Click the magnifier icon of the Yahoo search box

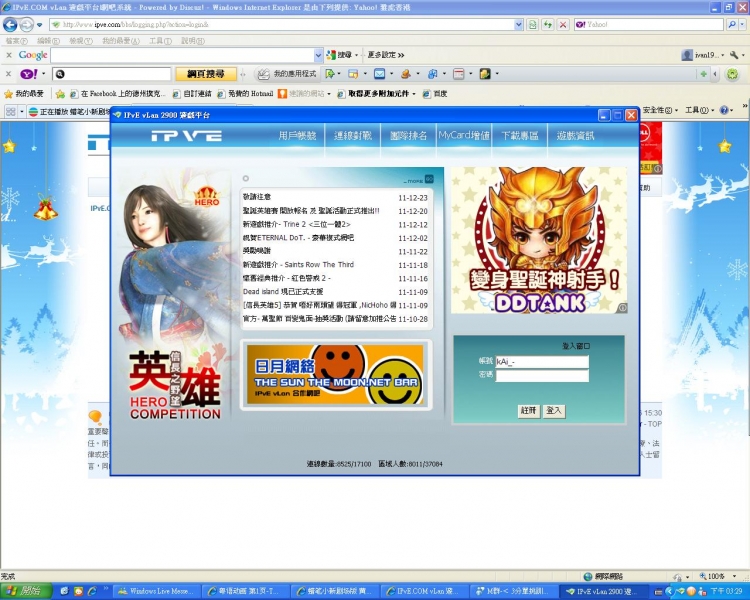pos(732,24)
